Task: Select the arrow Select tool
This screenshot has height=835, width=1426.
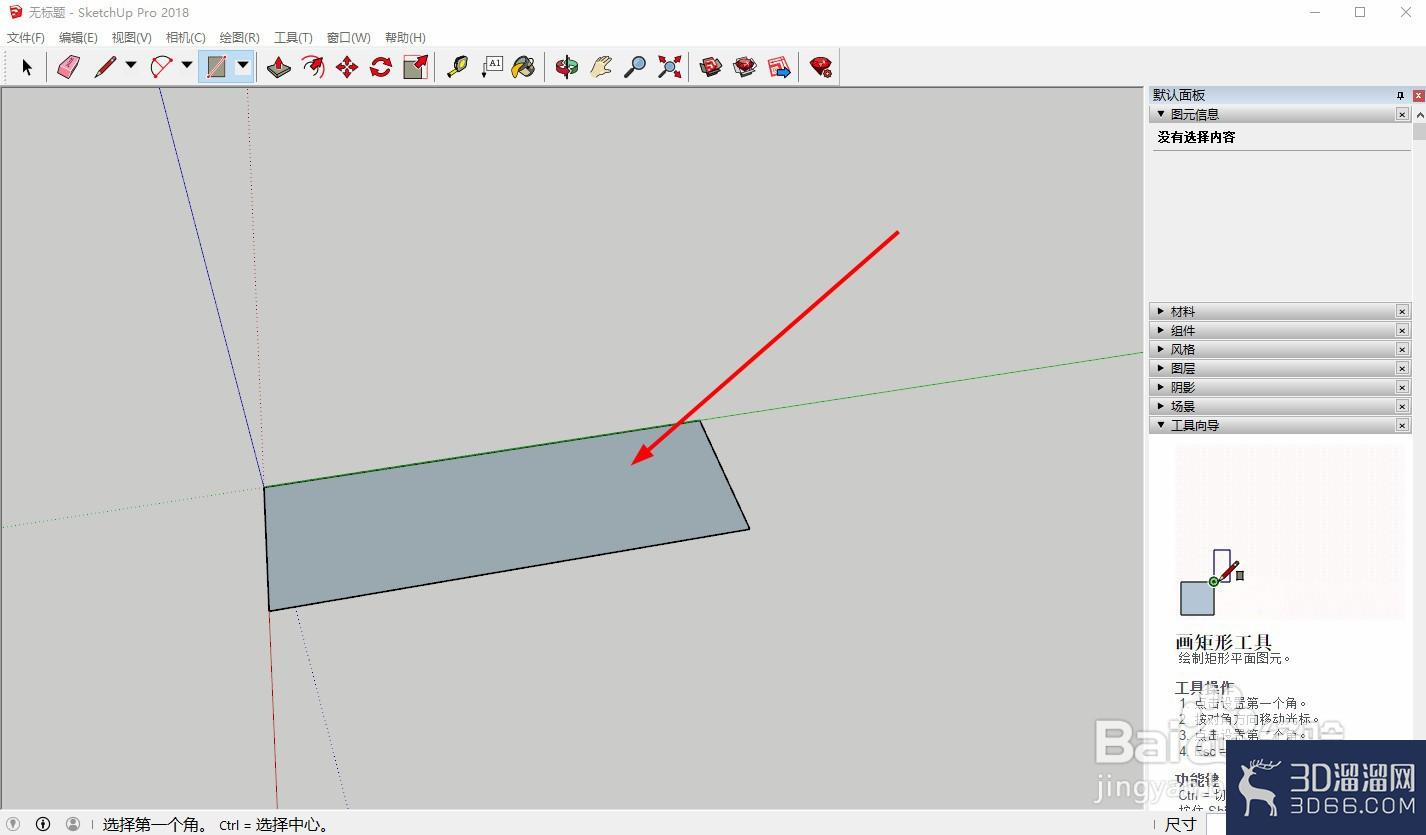Action: coord(27,67)
